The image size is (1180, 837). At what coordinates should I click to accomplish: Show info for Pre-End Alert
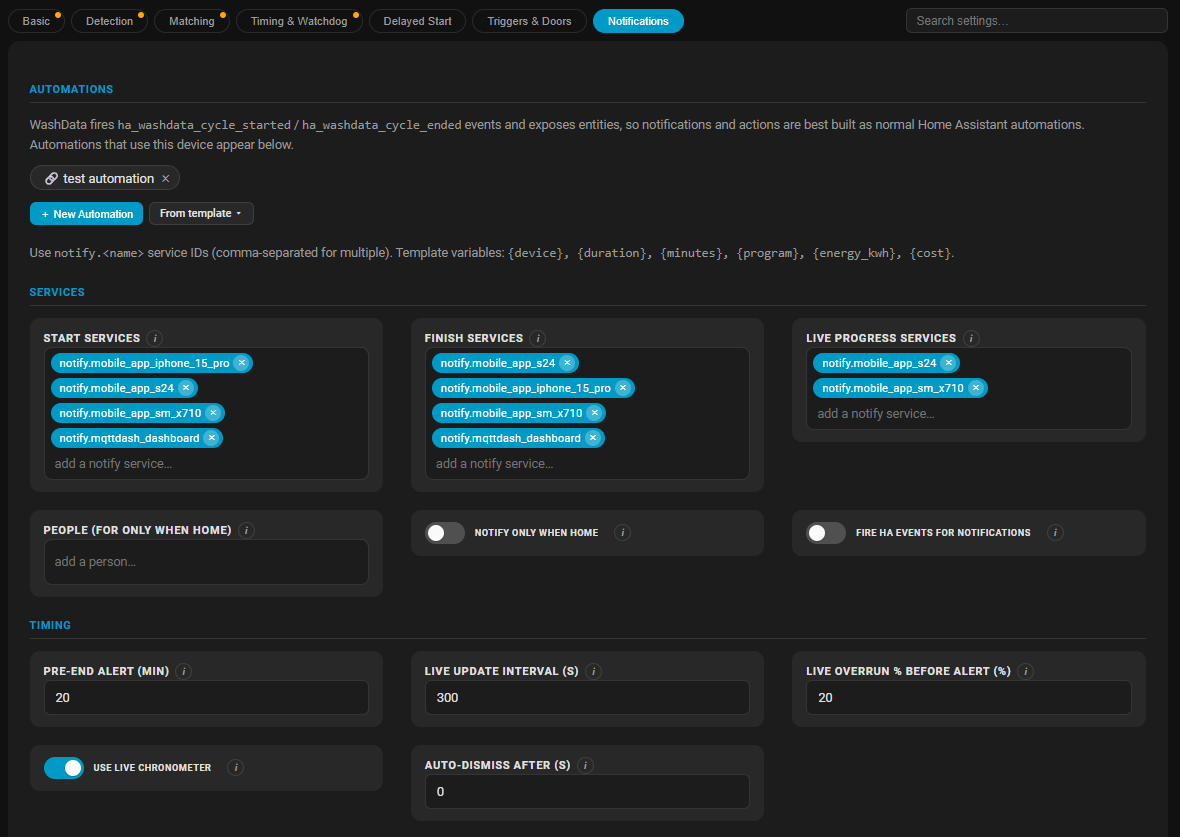[184, 671]
